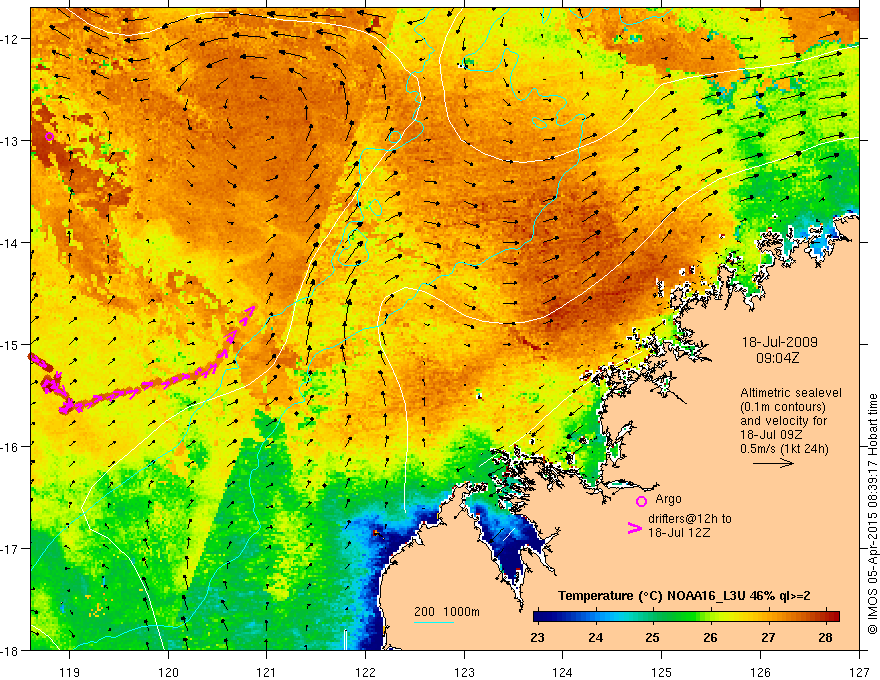Image resolution: width=880 pixels, height=680 pixels.
Task: Click the magenta drifter arrowhead legend symbol
Action: click(634, 528)
